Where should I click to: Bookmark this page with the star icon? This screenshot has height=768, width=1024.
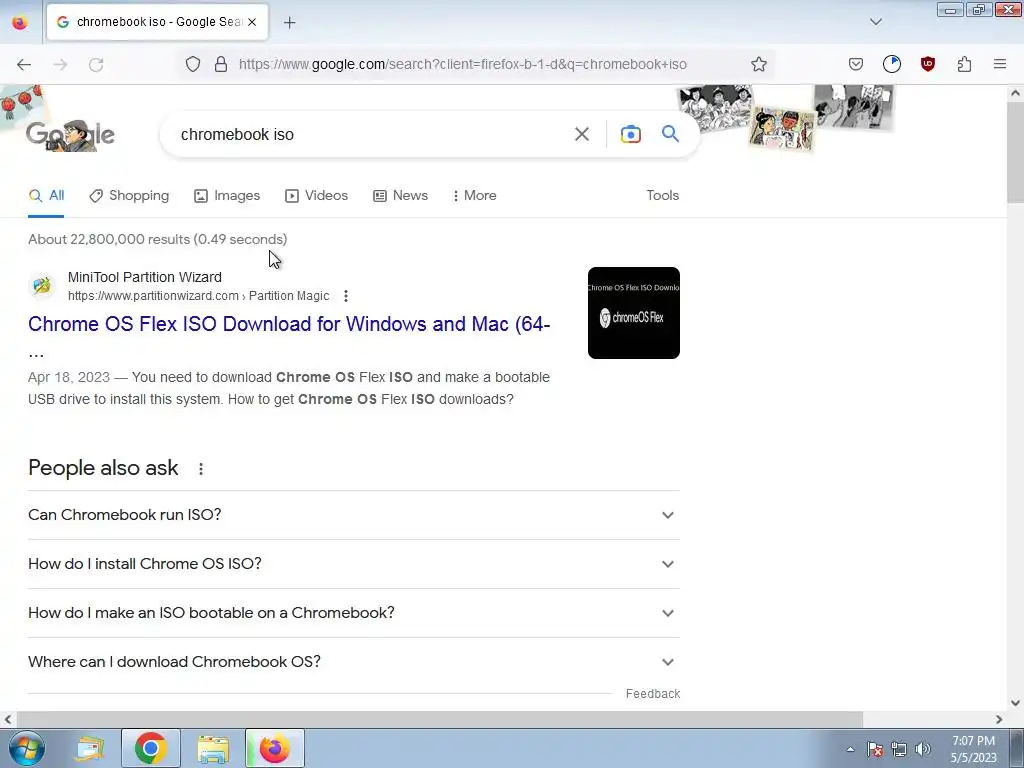(x=758, y=64)
